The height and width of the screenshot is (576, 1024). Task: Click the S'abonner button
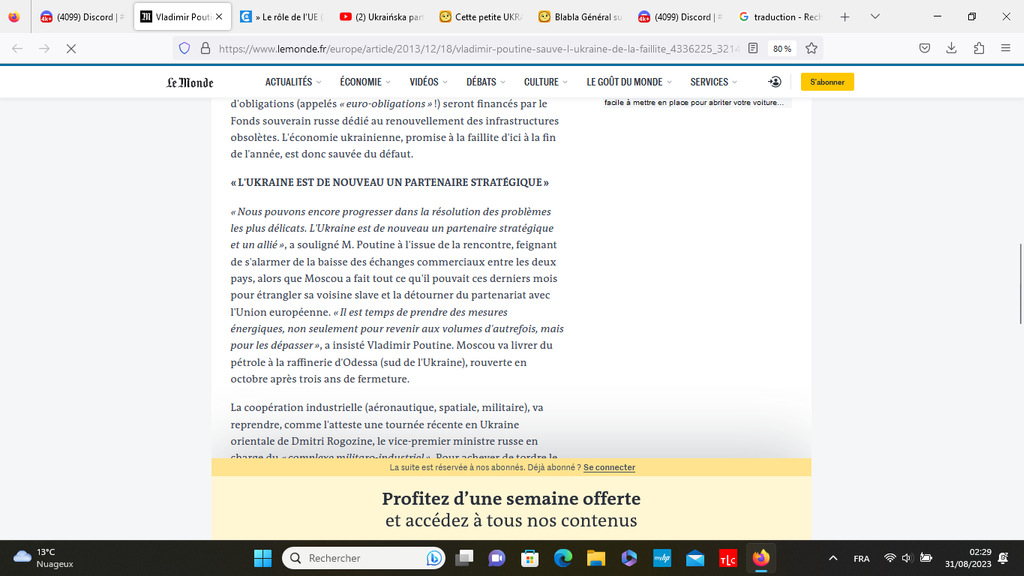tap(827, 82)
